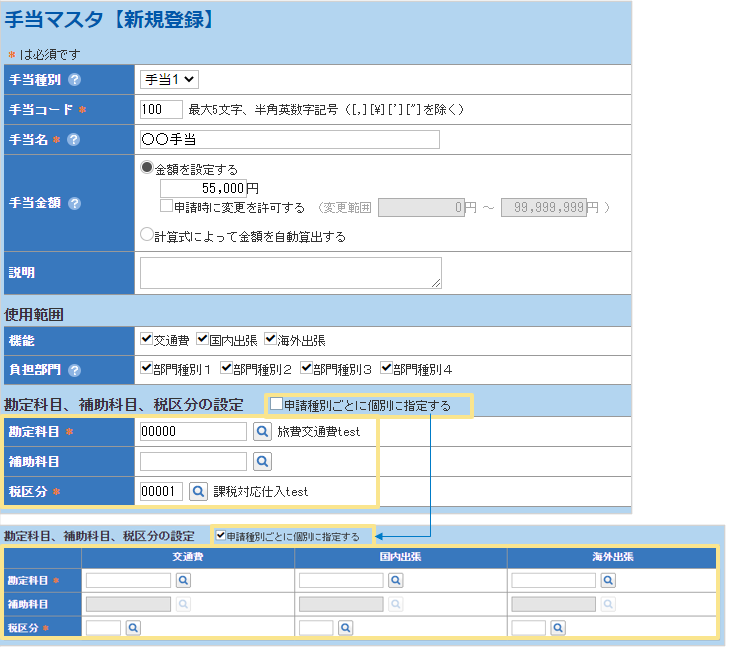Toggle 部門種別３ checkbox
Viewport: 729px width, 647px height.
click(306, 369)
